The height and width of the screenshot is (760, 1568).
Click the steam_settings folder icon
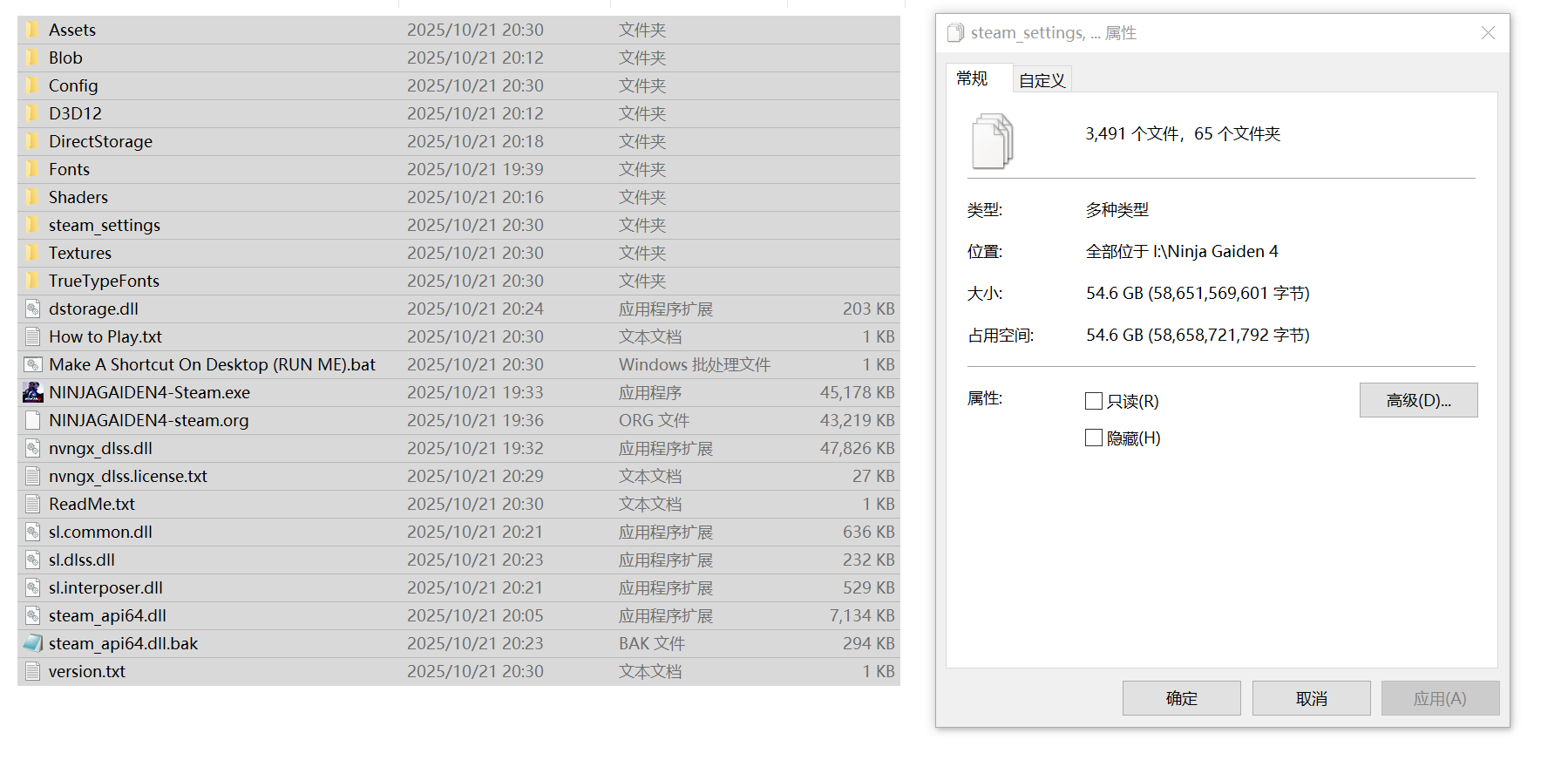point(33,225)
